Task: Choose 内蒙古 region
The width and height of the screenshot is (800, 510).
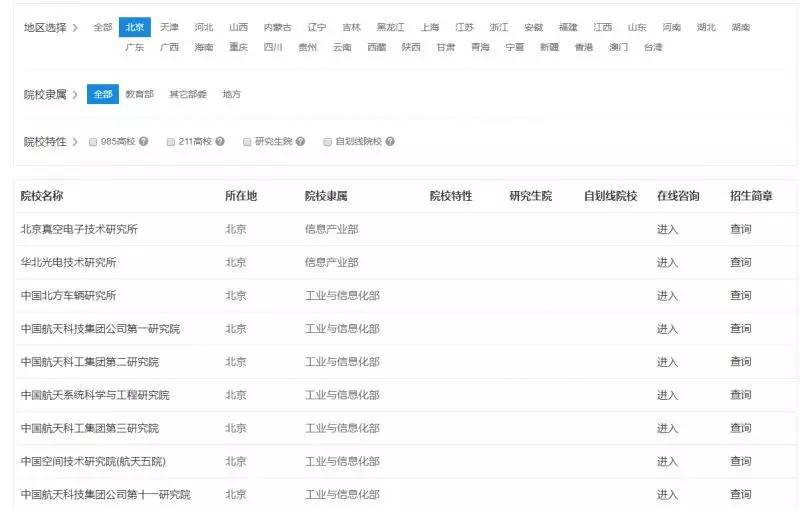Action: 278,27
